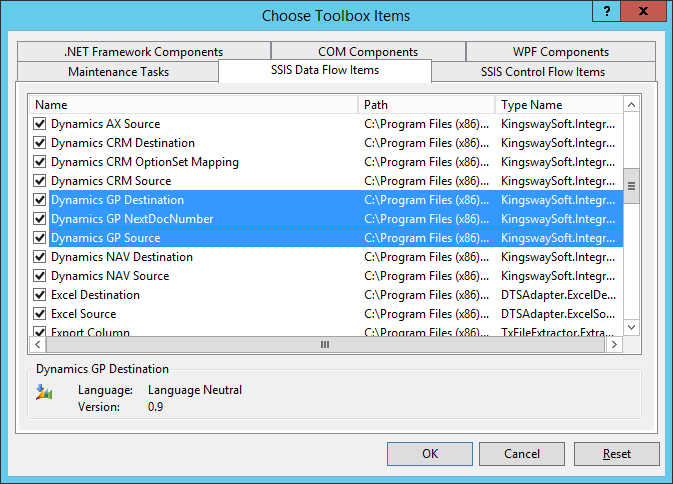Sort by the Path column header
The width and height of the screenshot is (673, 484).
[x=427, y=105]
